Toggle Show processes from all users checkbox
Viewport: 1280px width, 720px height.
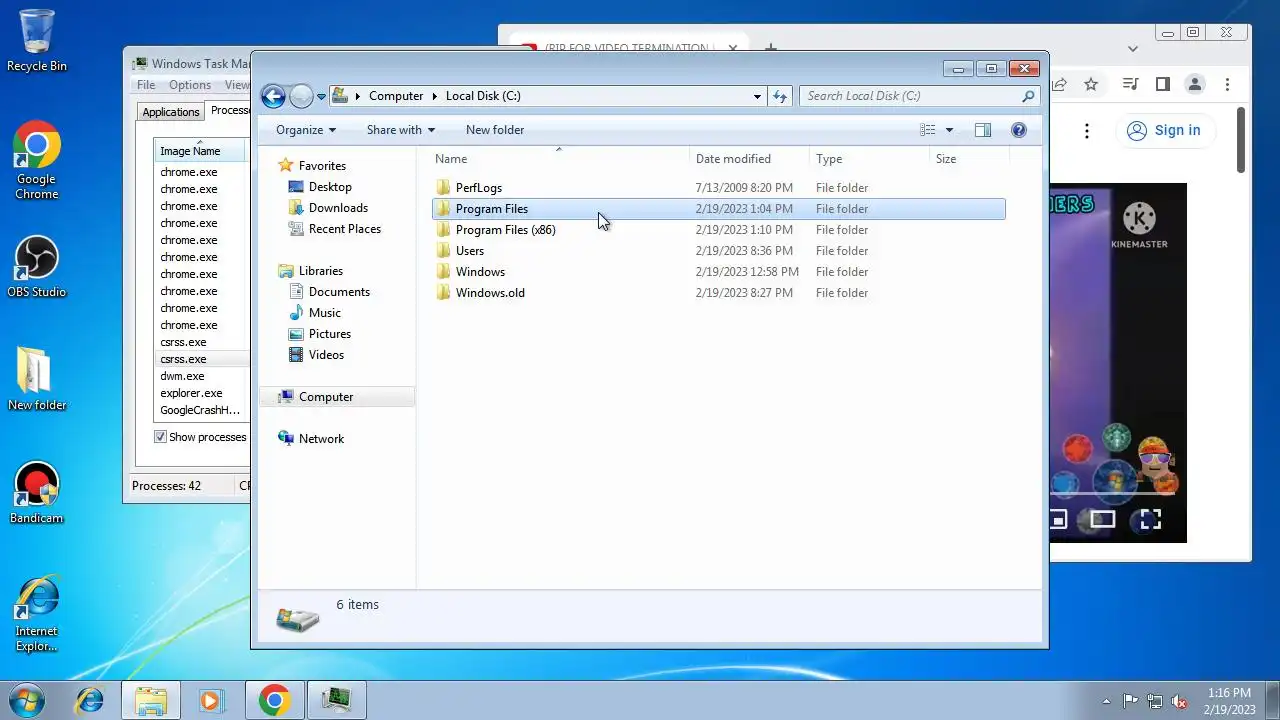point(160,437)
